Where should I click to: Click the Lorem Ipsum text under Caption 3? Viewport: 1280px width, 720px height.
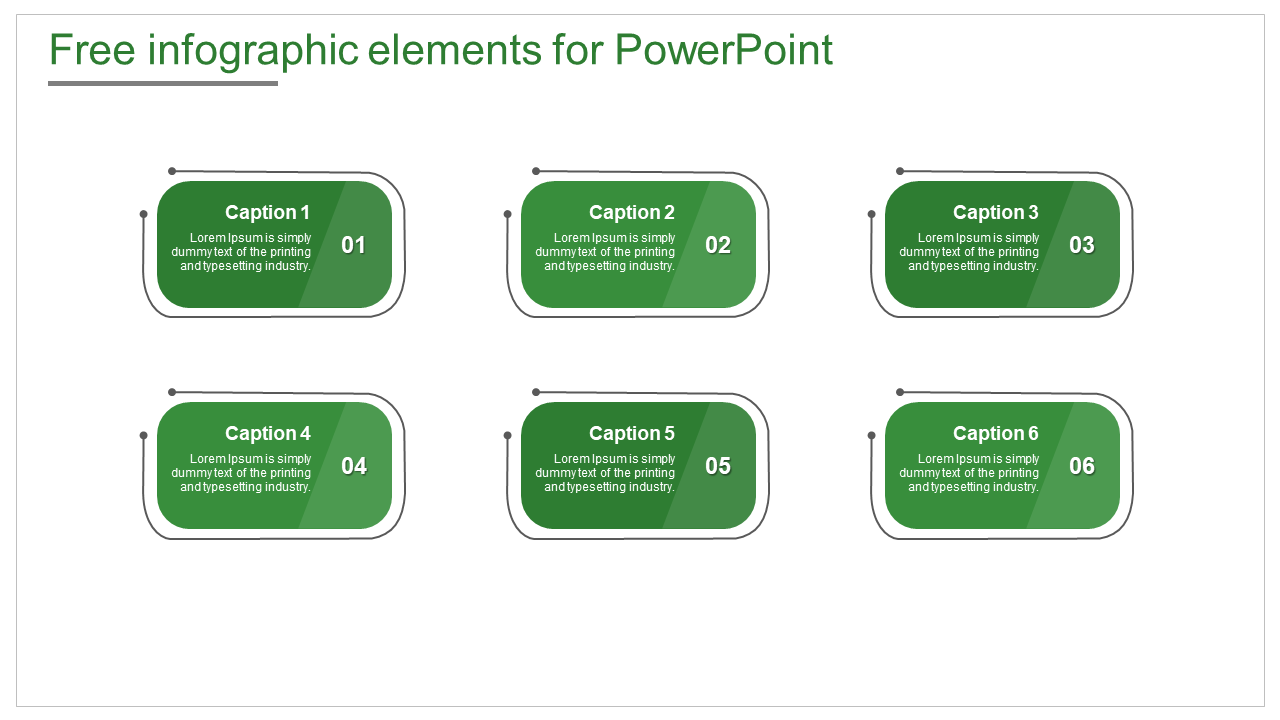[969, 252]
